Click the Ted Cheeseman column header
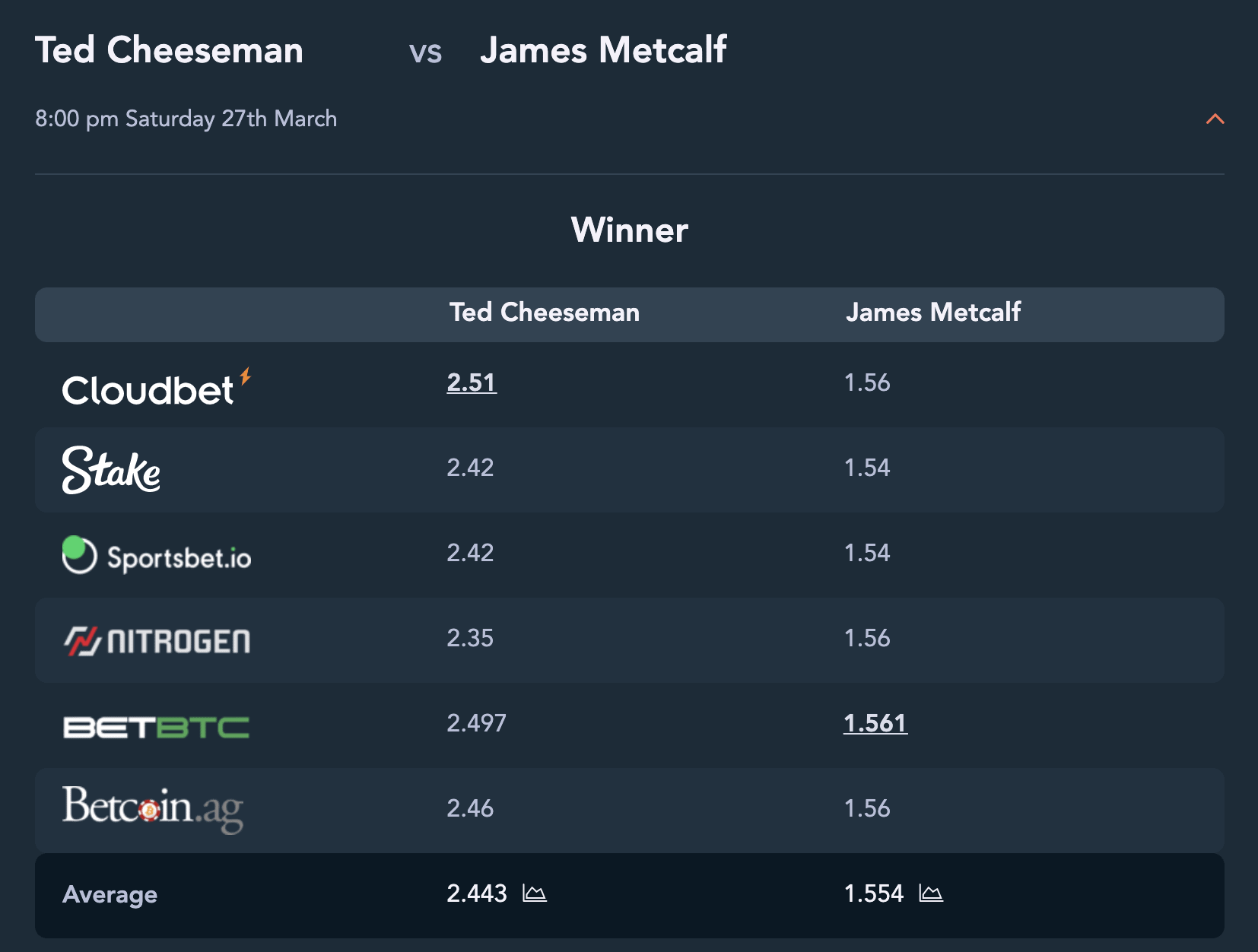This screenshot has height=952, width=1258. coord(545,313)
